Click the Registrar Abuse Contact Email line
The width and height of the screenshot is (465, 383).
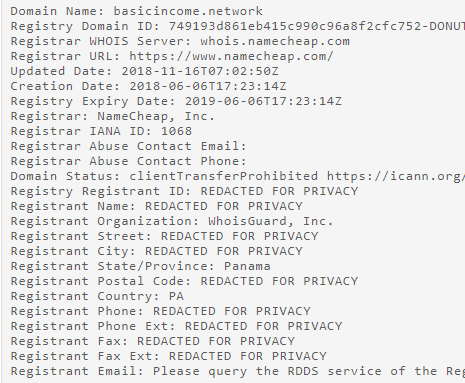coord(128,146)
